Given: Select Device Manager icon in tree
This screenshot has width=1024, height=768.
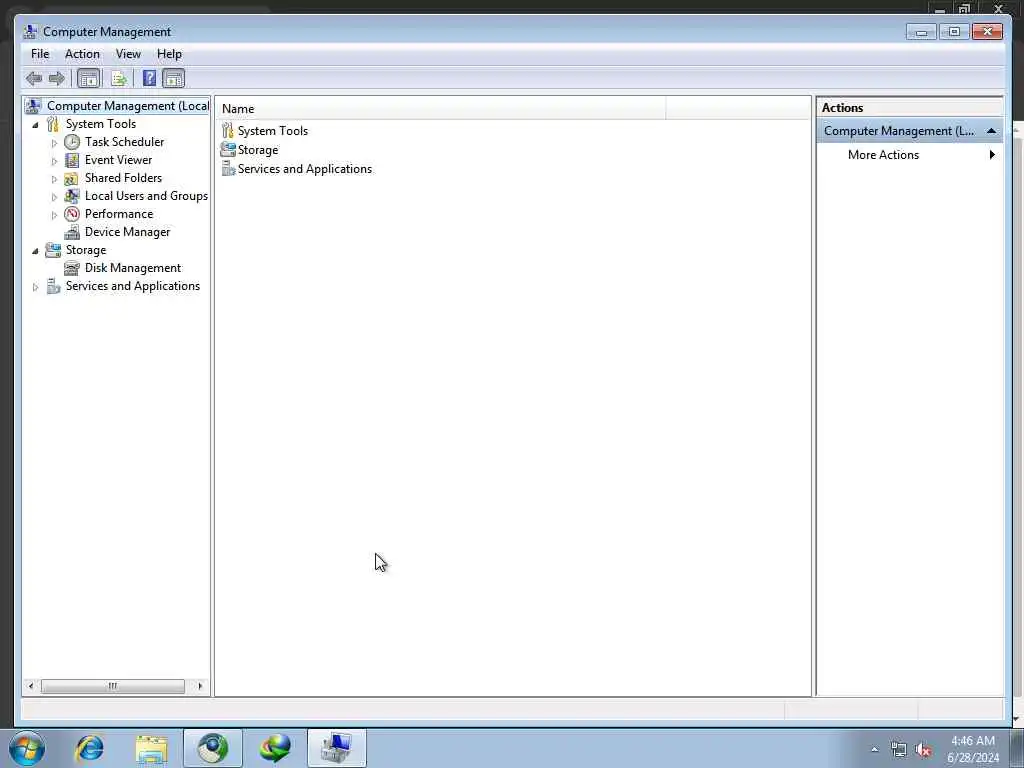Looking at the screenshot, I should point(72,232).
